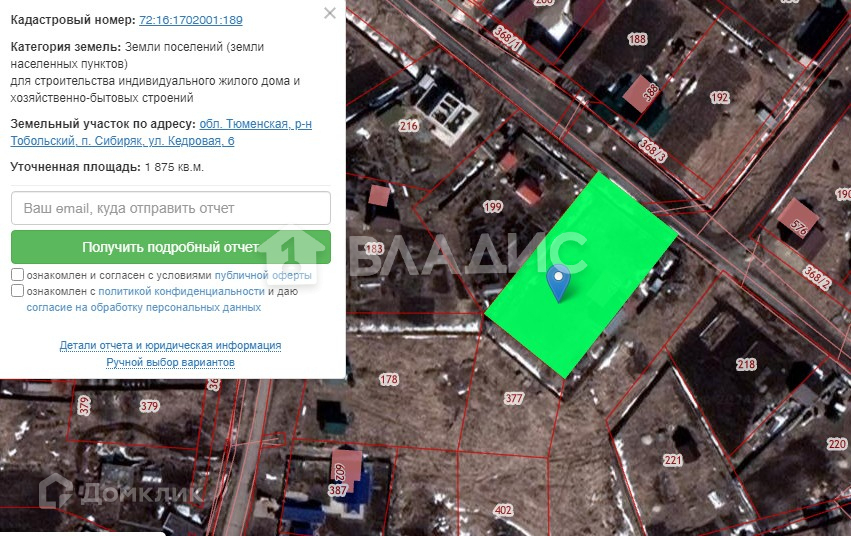Open 'Ручной выбор вариантов' link
851x536 pixels.
[170, 362]
